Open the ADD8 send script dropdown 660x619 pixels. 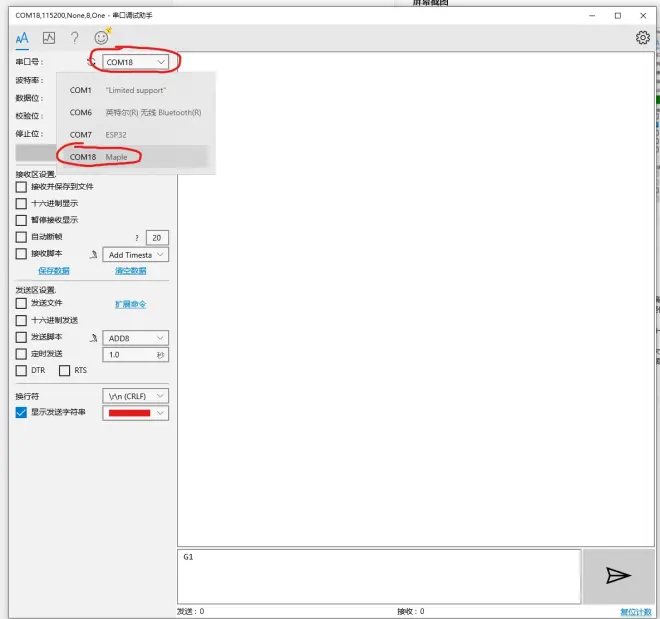[x=136, y=338]
